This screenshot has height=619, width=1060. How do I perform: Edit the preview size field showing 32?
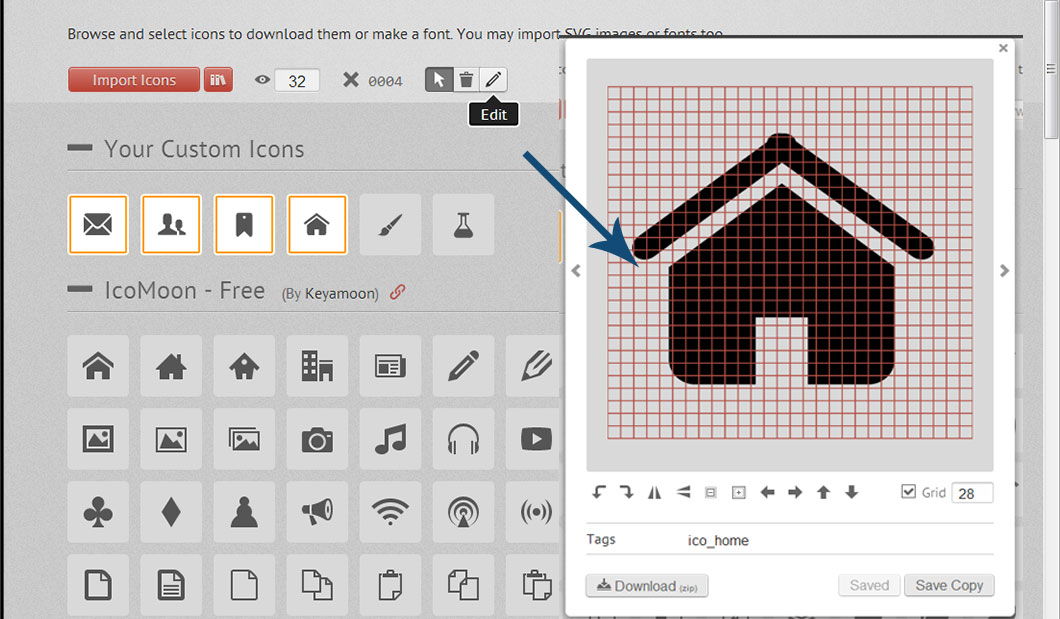pyautogui.click(x=297, y=80)
